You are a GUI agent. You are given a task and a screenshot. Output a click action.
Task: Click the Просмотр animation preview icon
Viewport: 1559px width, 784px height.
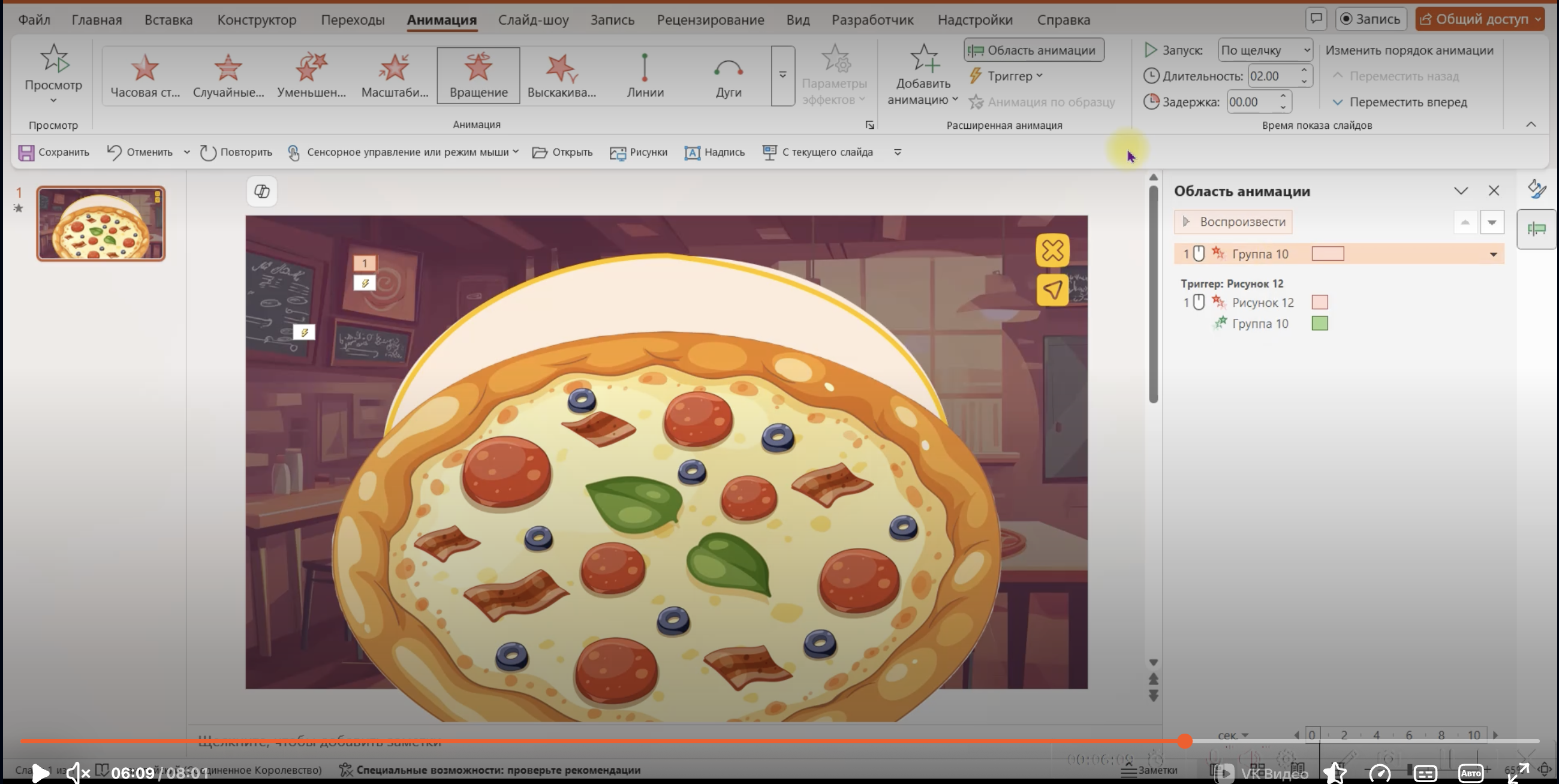(54, 59)
